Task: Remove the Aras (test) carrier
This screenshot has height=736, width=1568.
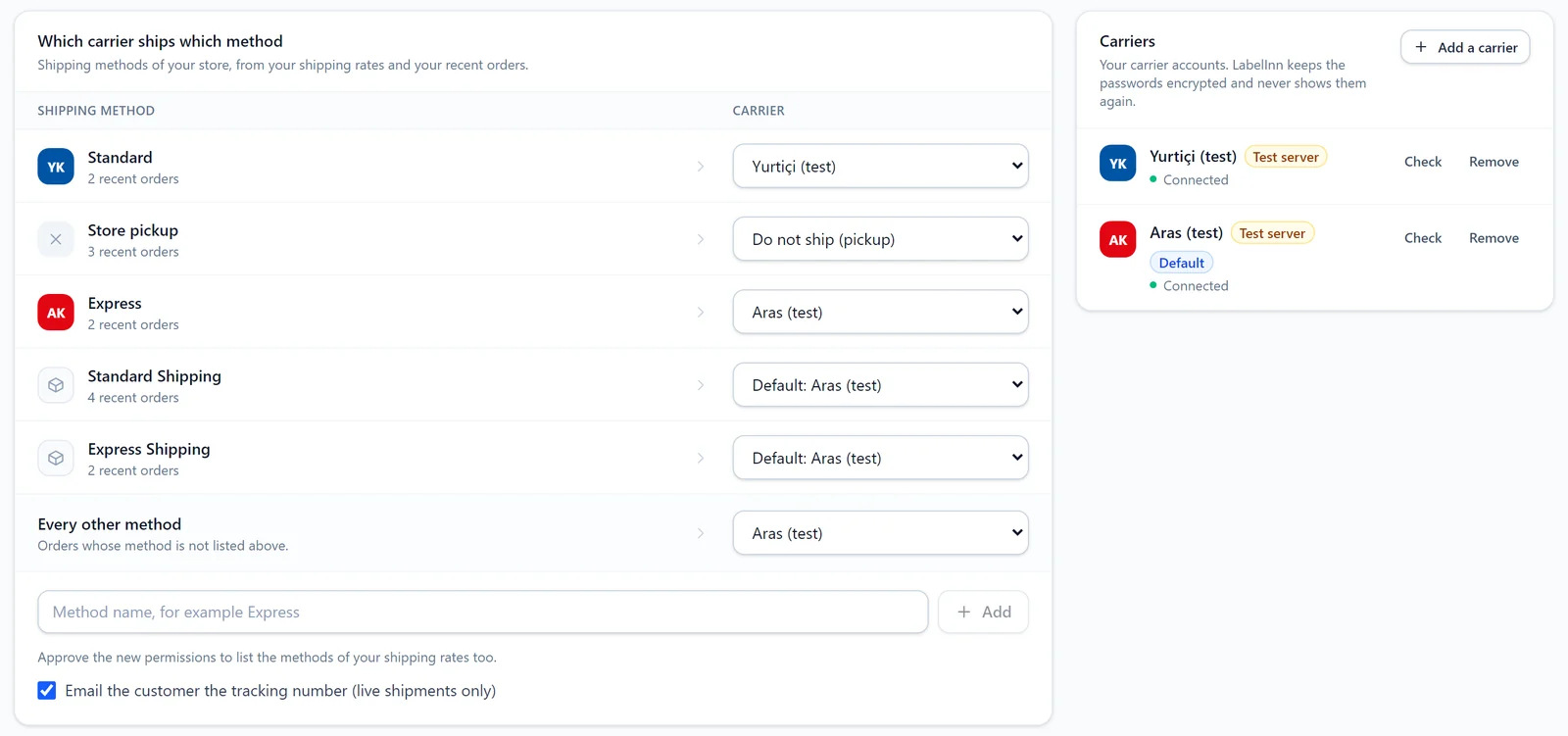Action: (1494, 238)
